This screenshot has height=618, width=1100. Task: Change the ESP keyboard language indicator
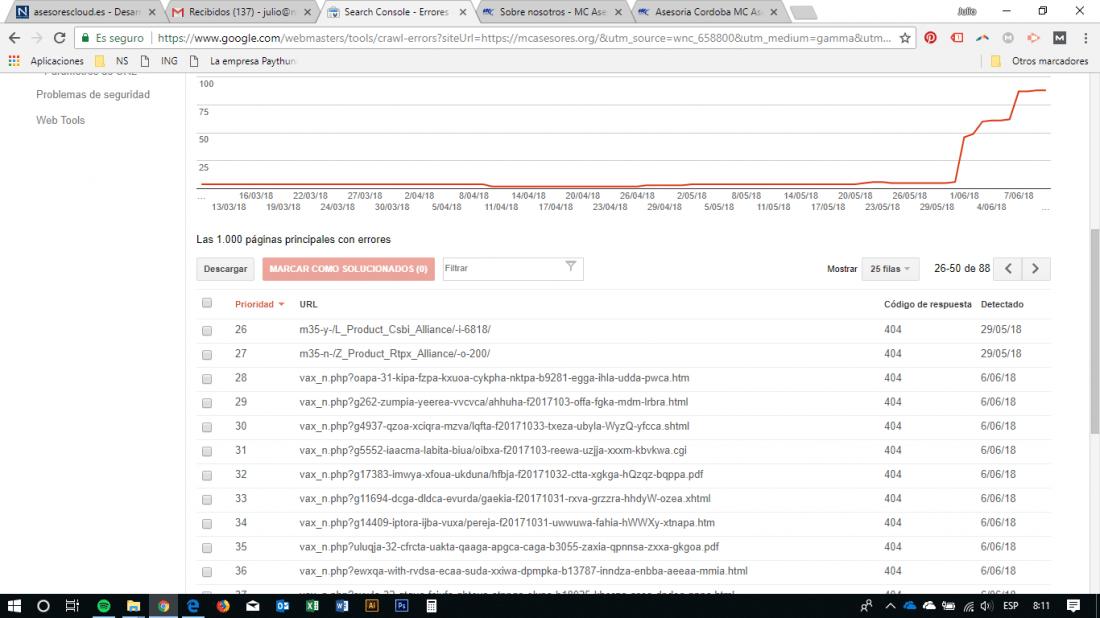[x=1011, y=606]
